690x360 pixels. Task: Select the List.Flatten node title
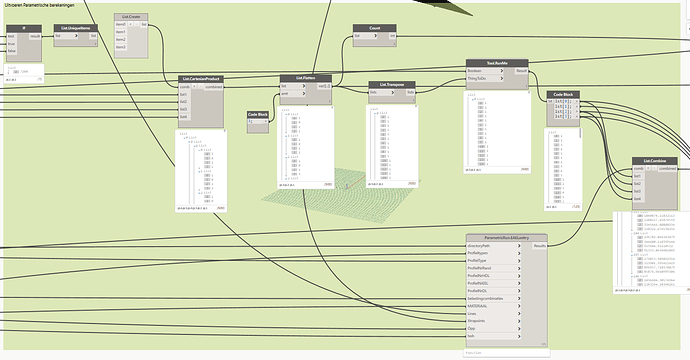point(306,78)
